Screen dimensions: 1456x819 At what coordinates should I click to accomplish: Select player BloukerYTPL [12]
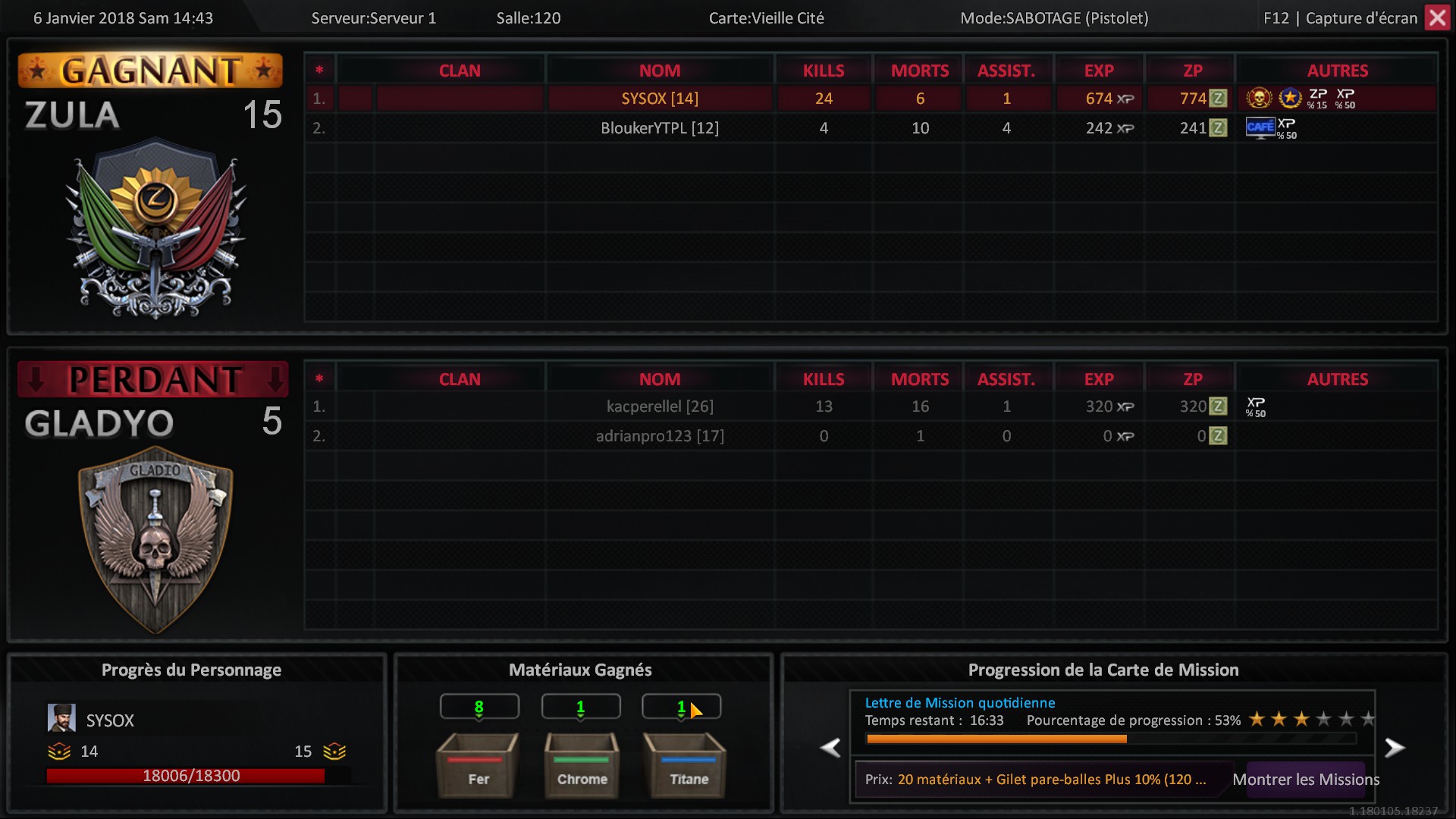point(660,128)
